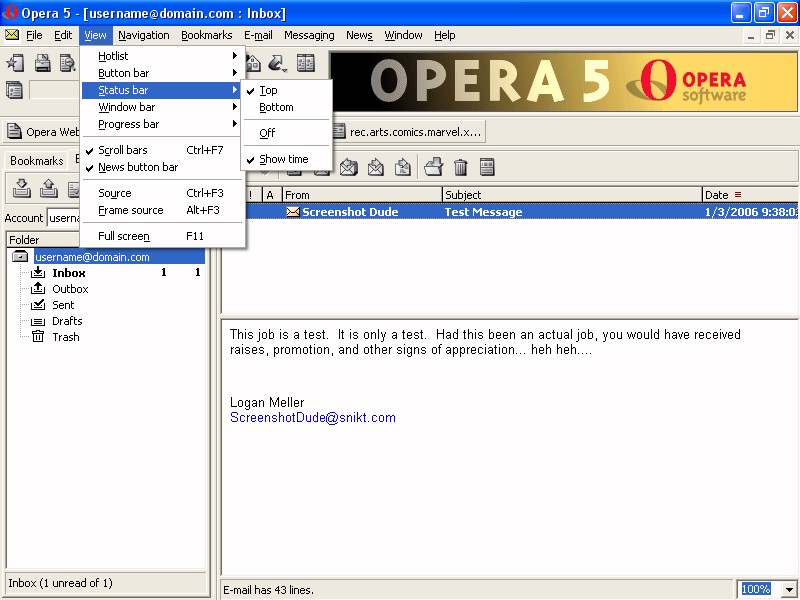The height and width of the screenshot is (600, 800).
Task: Click the Sent folder icon
Action: (x=38, y=305)
